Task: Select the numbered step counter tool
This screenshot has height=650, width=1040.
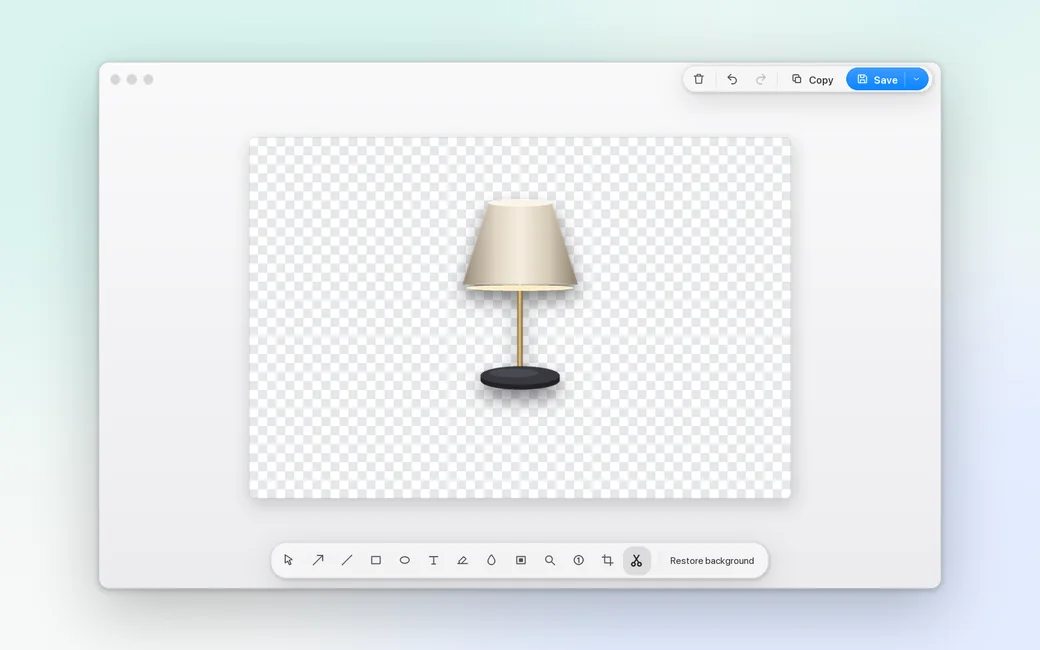Action: 578,560
